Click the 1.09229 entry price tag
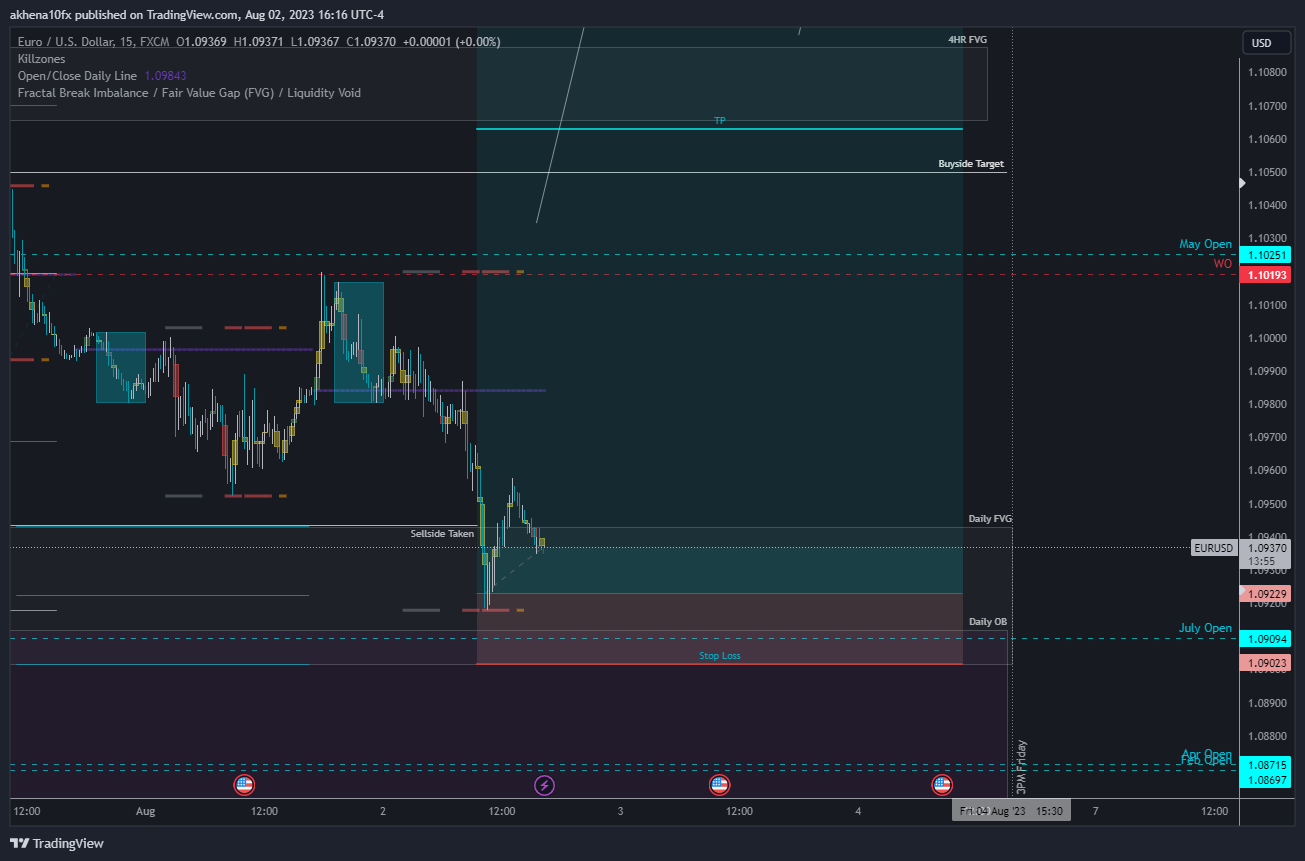The width and height of the screenshot is (1305, 861). click(x=1265, y=594)
